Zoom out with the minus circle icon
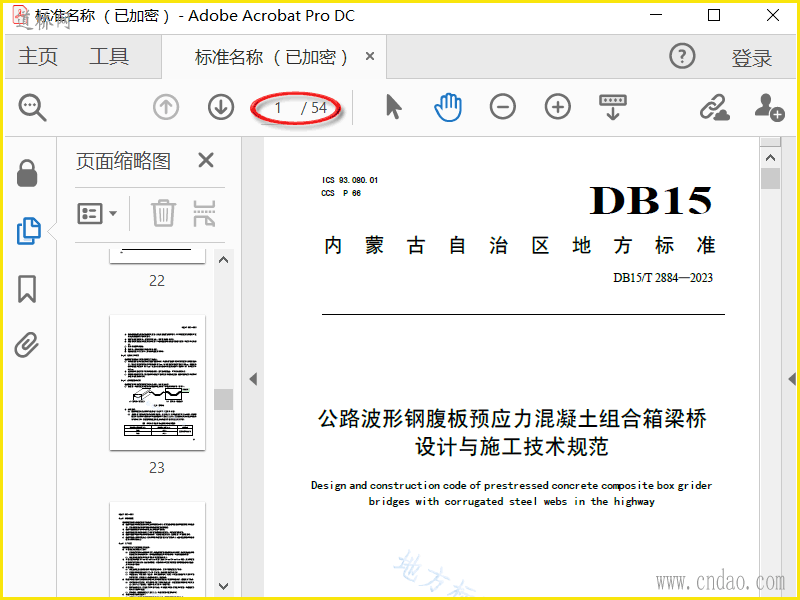This screenshot has width=800, height=600. tap(503, 107)
